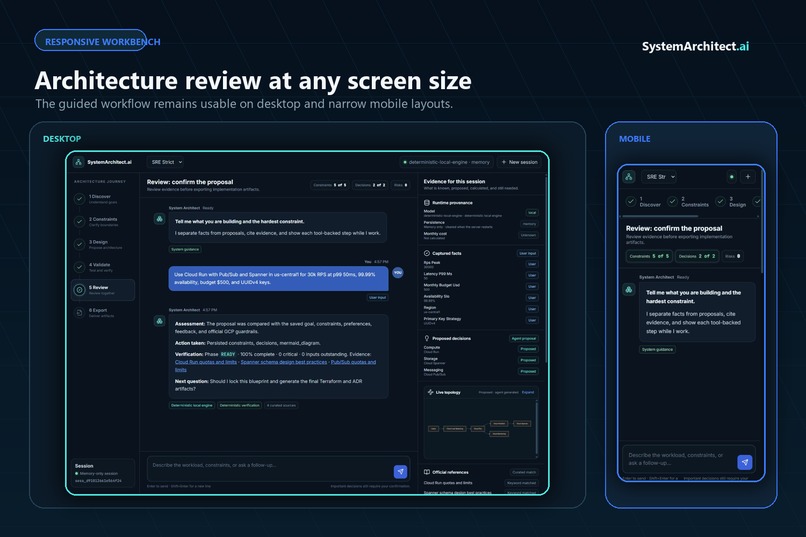Click the System Architect avatar beside Assessment message
The width and height of the screenshot is (806, 537).
[x=159, y=321]
